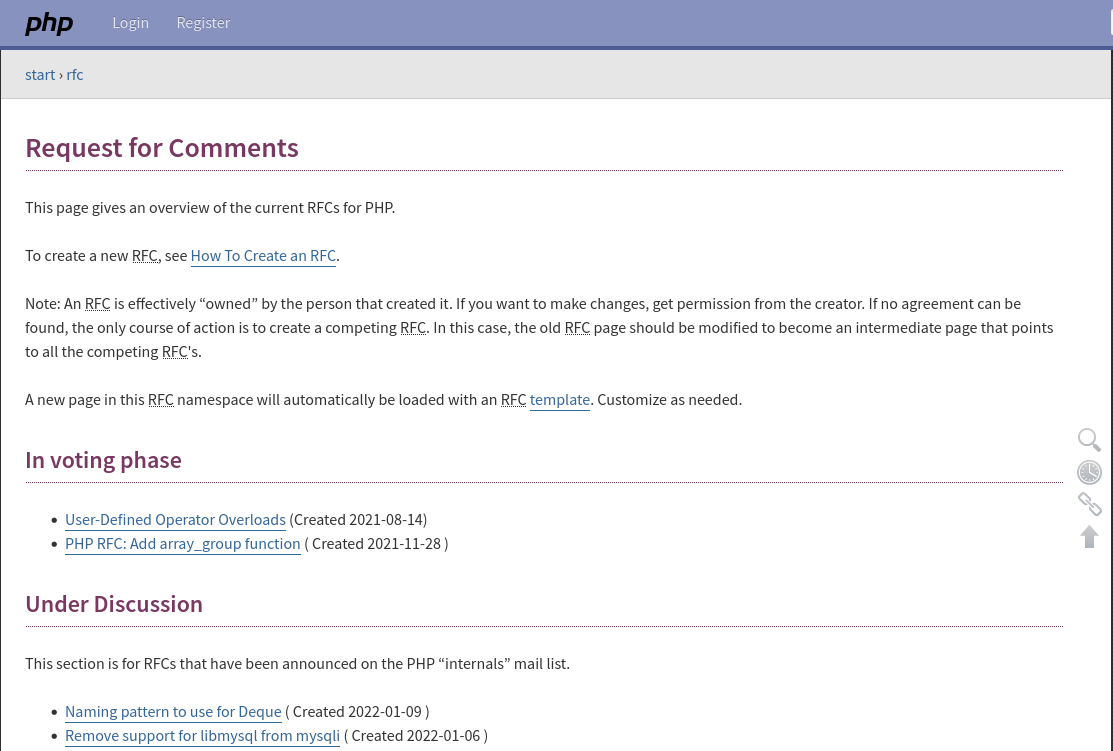Click the 'announced on the PHP internals' sentence

(297, 664)
